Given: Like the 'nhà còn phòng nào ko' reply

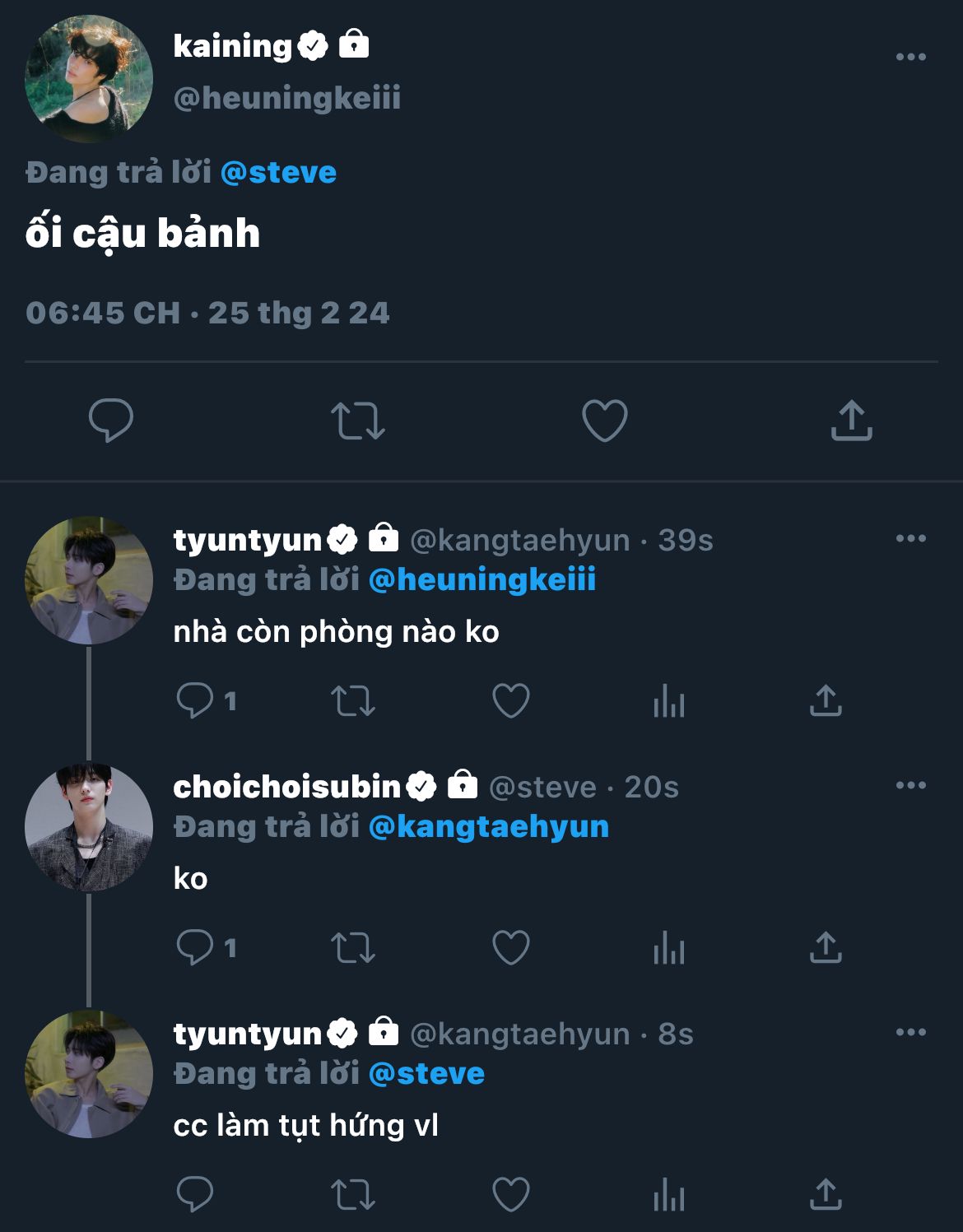Looking at the screenshot, I should [510, 701].
